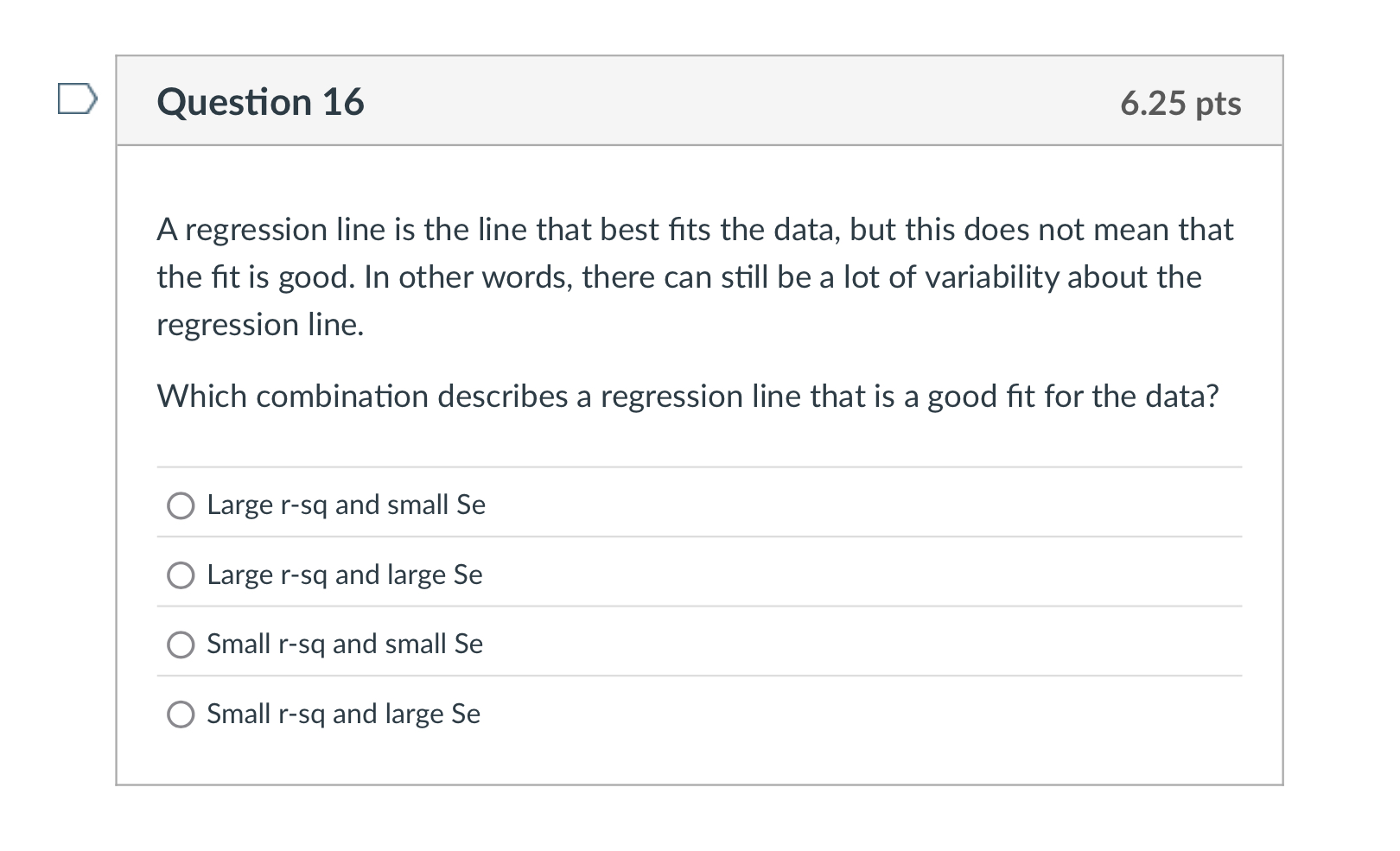The height and width of the screenshot is (851, 1400).
Task: Select the 'Large r-sq and large Se' radio button
Action: 181,575
